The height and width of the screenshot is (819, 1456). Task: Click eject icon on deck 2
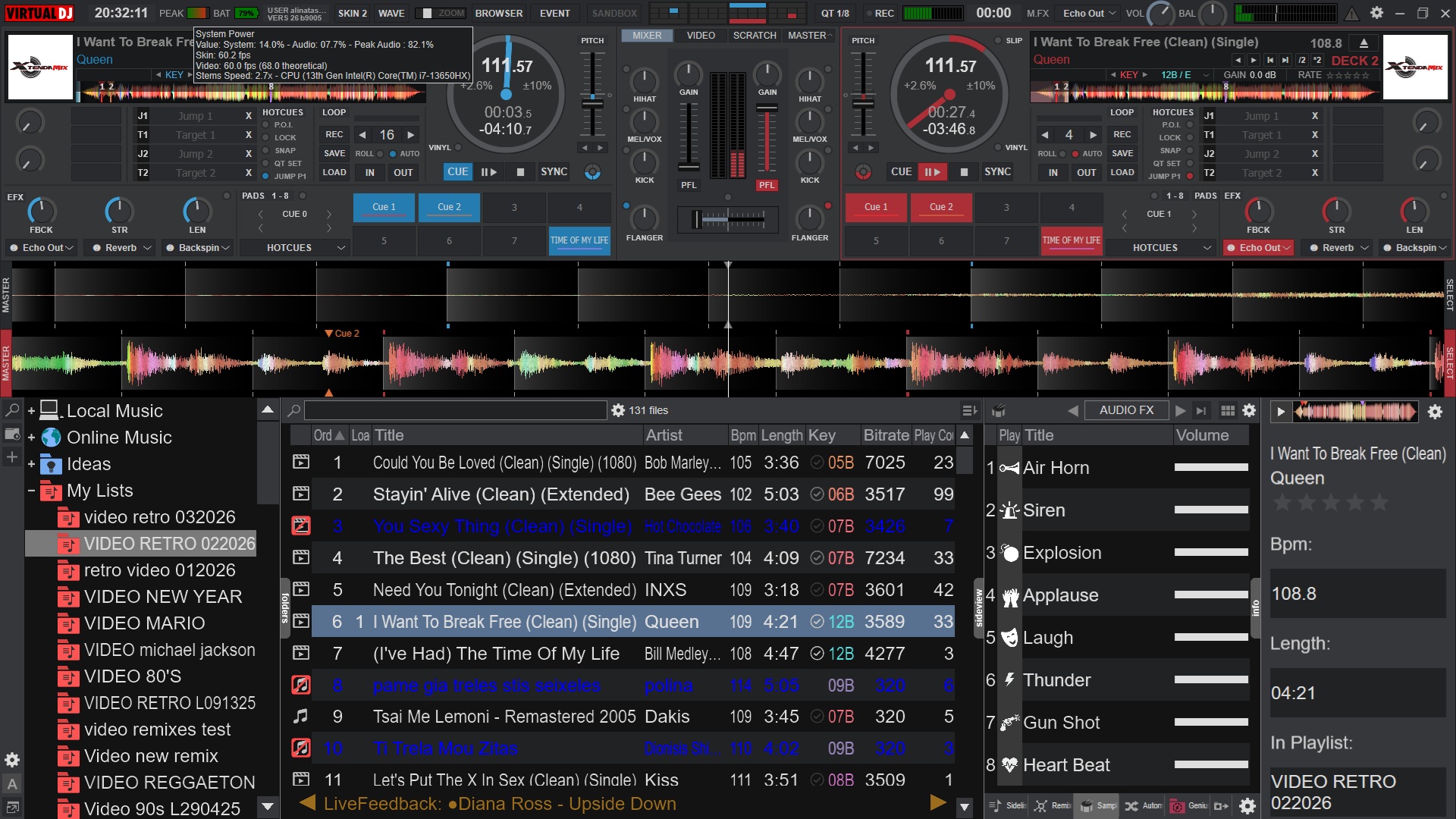[x=1363, y=43]
